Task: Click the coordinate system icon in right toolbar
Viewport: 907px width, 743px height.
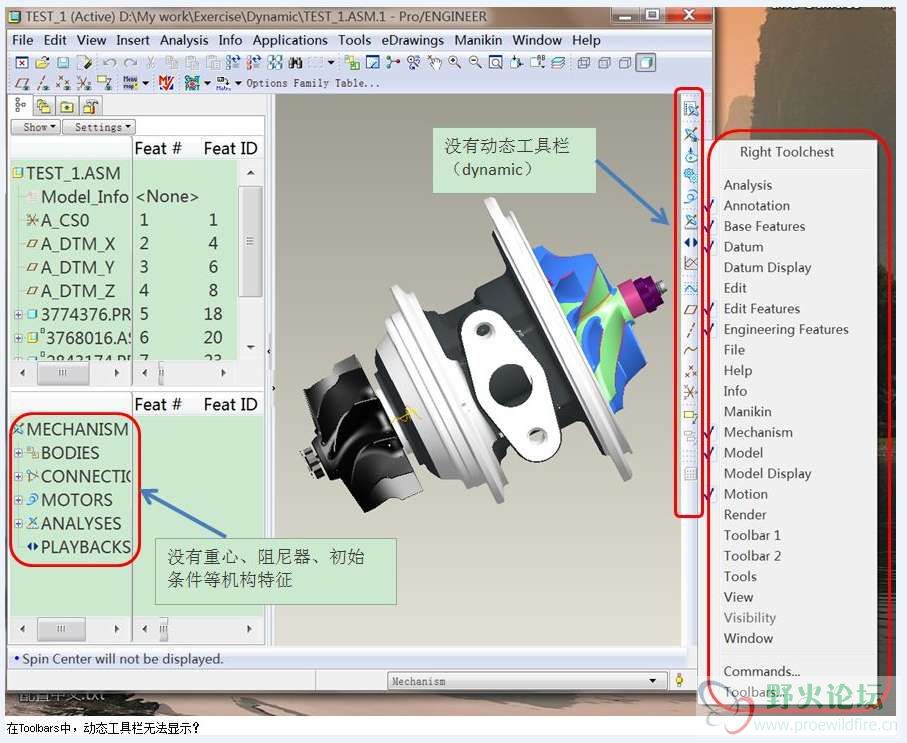Action: [x=690, y=392]
